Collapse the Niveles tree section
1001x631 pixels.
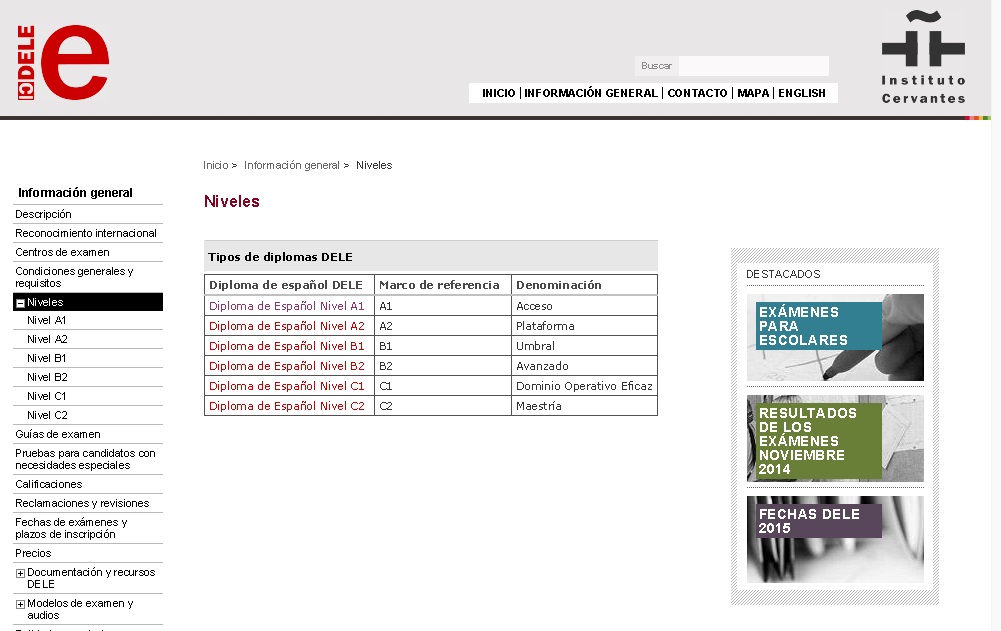click(x=20, y=303)
